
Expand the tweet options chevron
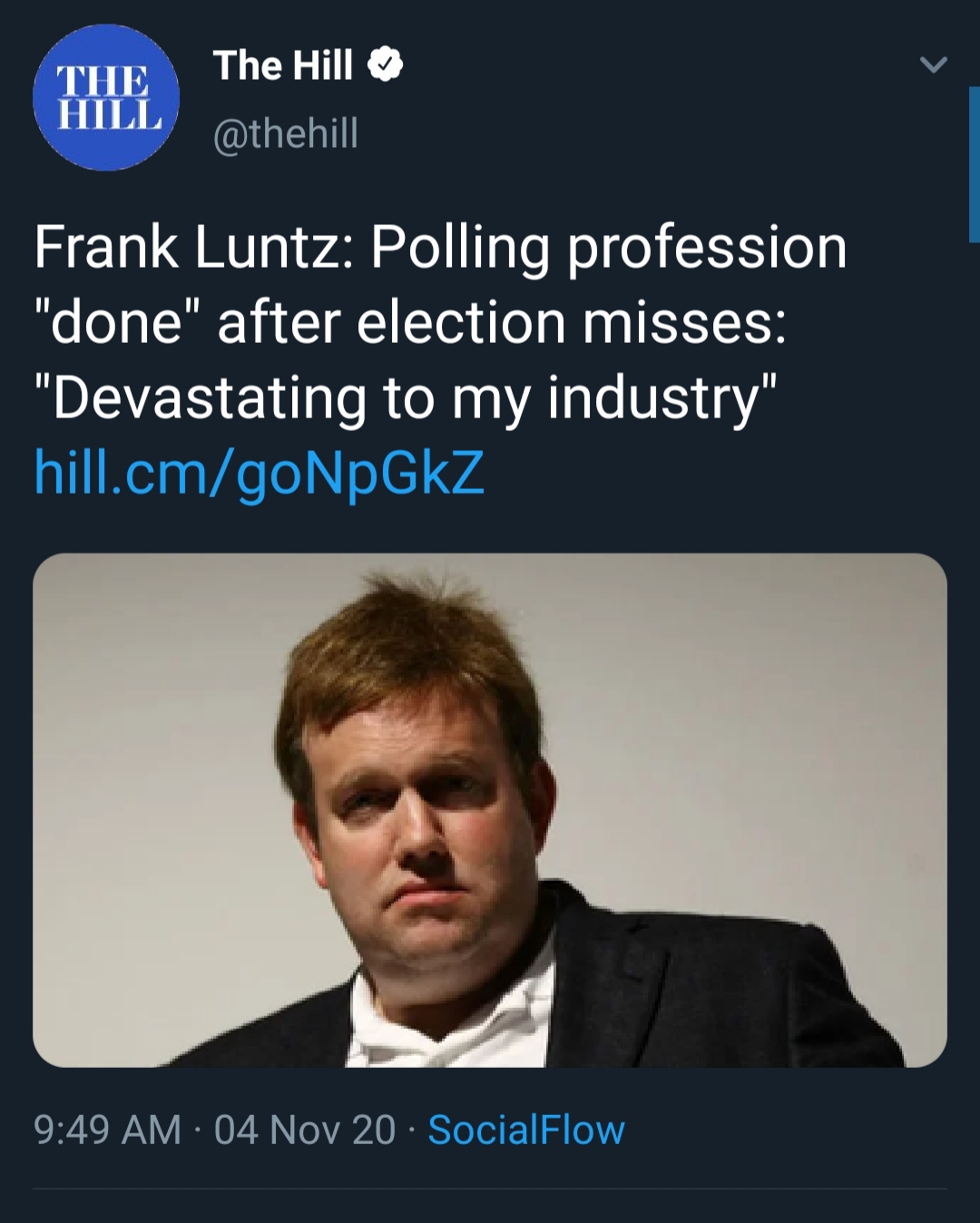[x=933, y=64]
